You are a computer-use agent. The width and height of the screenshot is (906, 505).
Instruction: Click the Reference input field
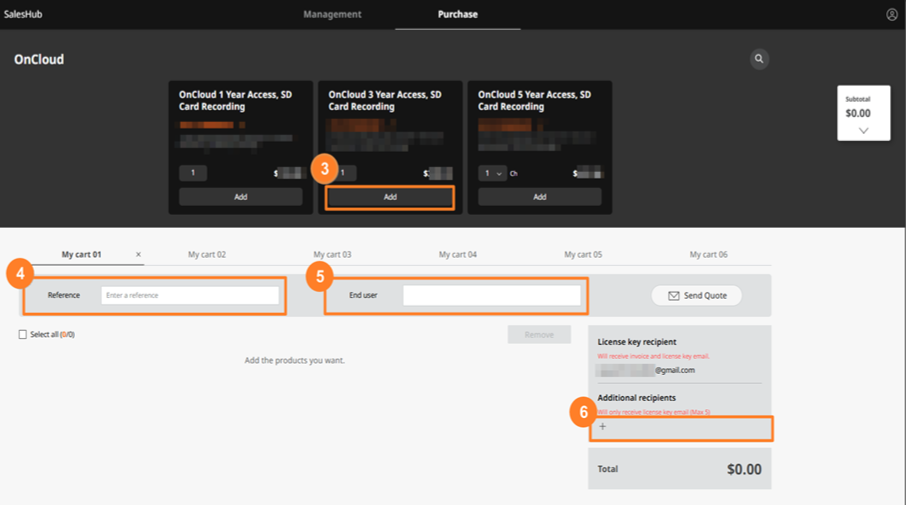pos(190,295)
